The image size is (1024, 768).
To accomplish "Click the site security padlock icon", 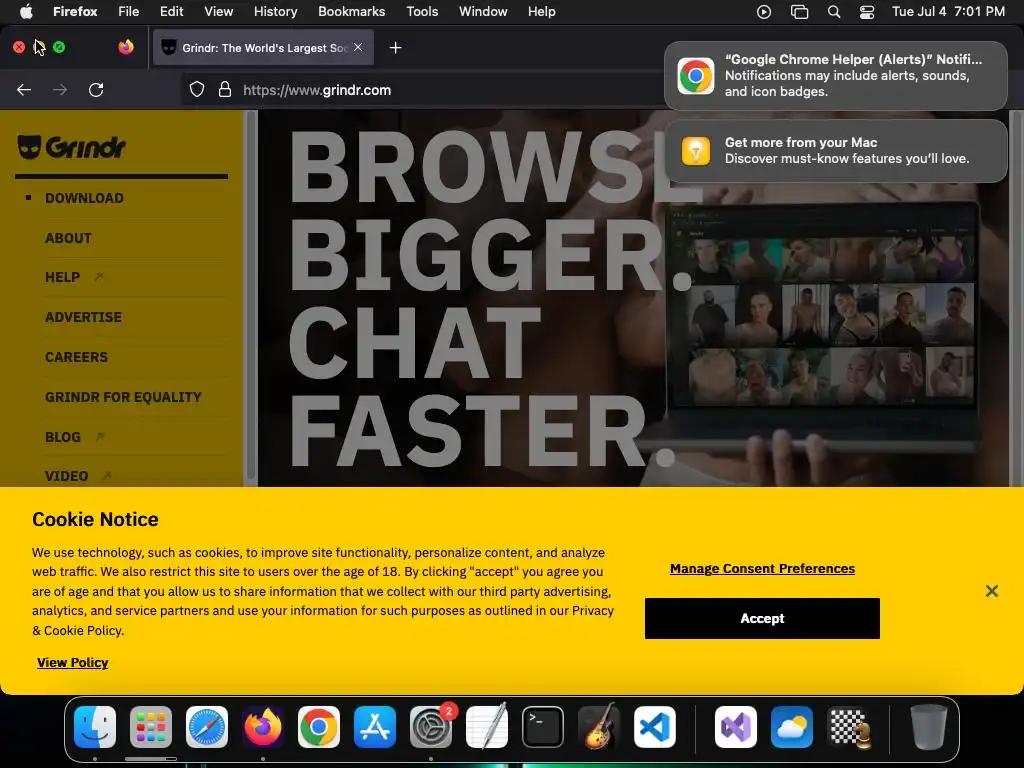I will point(225,89).
